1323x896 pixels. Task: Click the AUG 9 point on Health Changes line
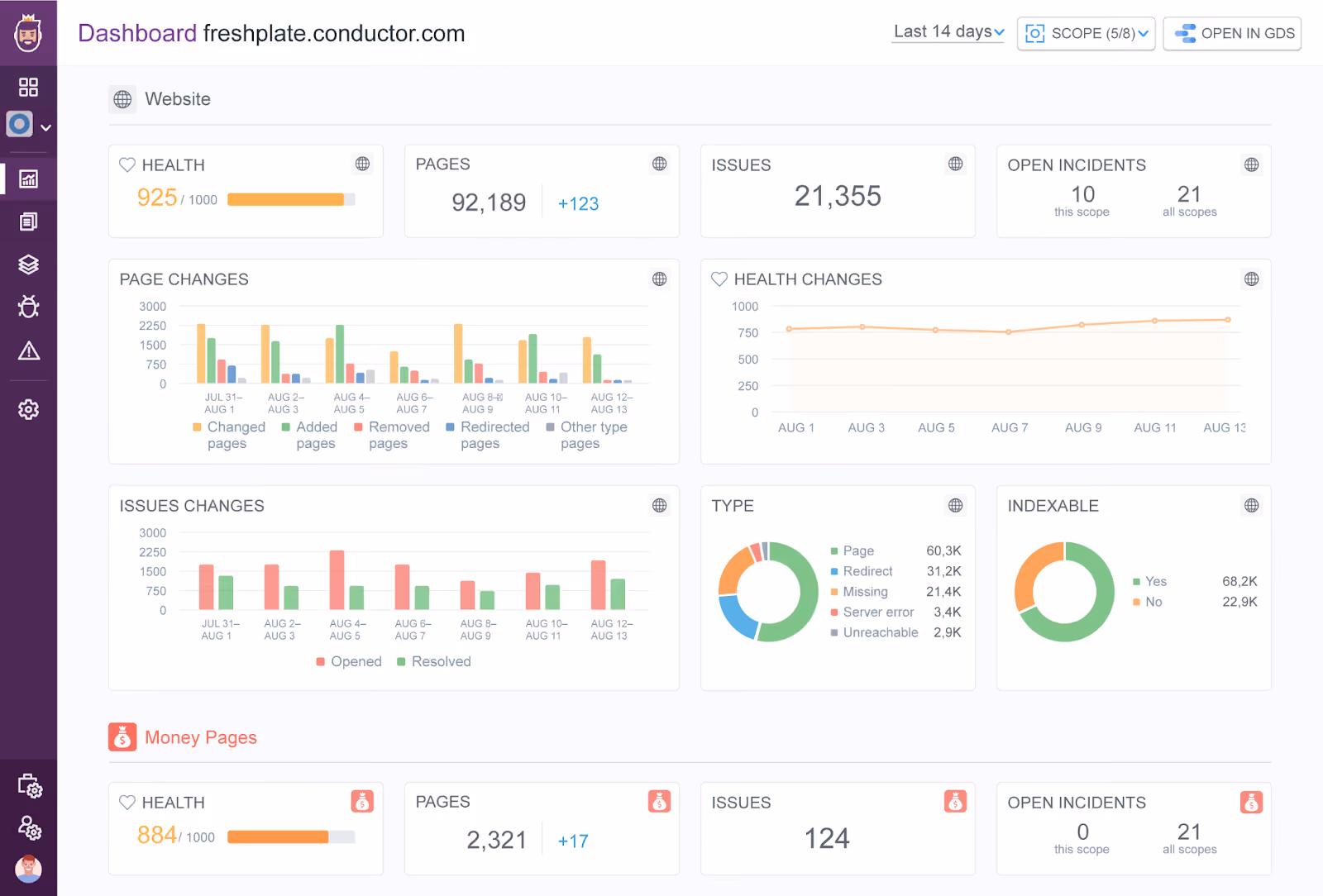pos(1082,325)
